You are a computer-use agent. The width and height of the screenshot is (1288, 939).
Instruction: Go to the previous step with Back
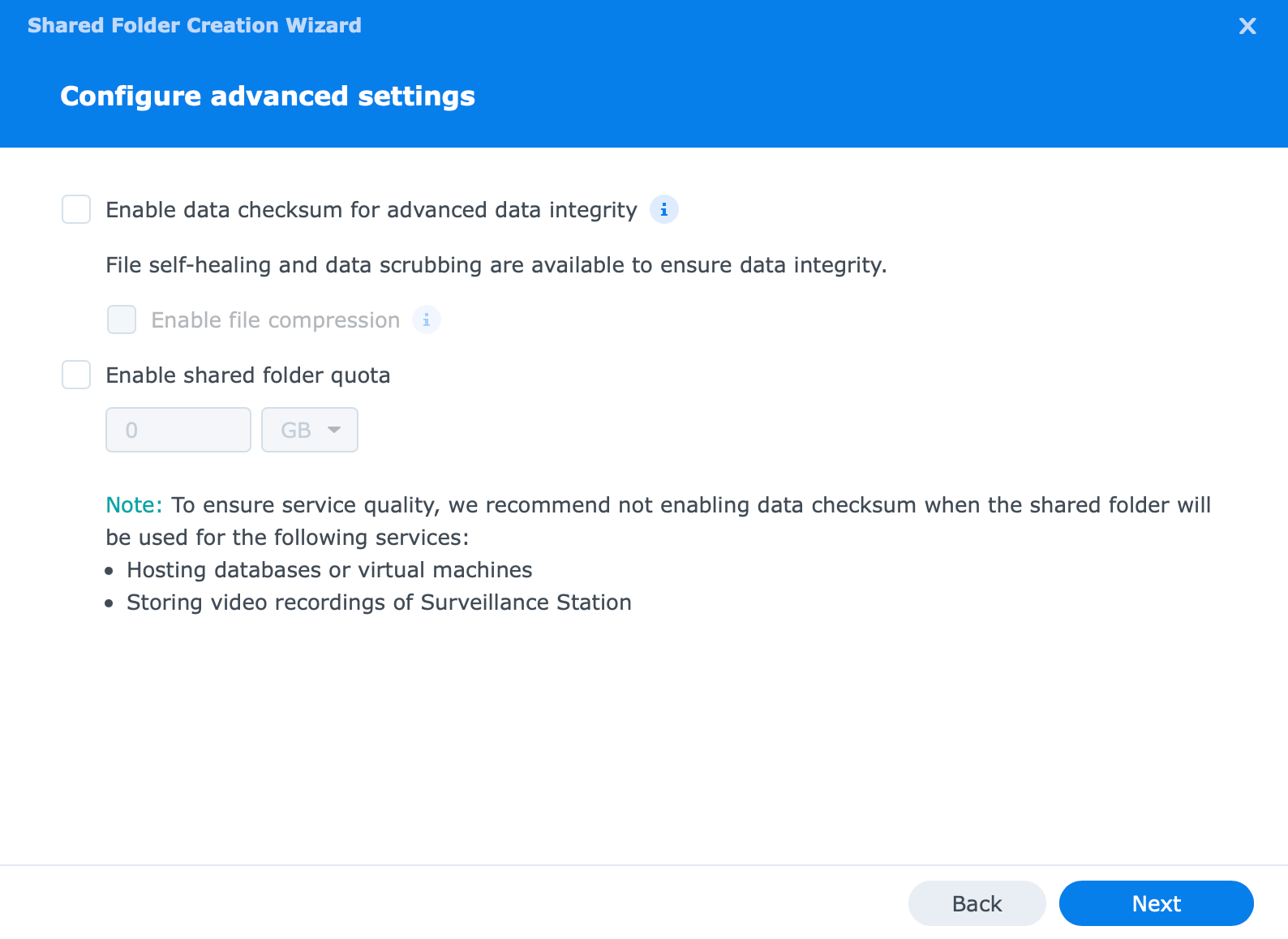point(977,903)
